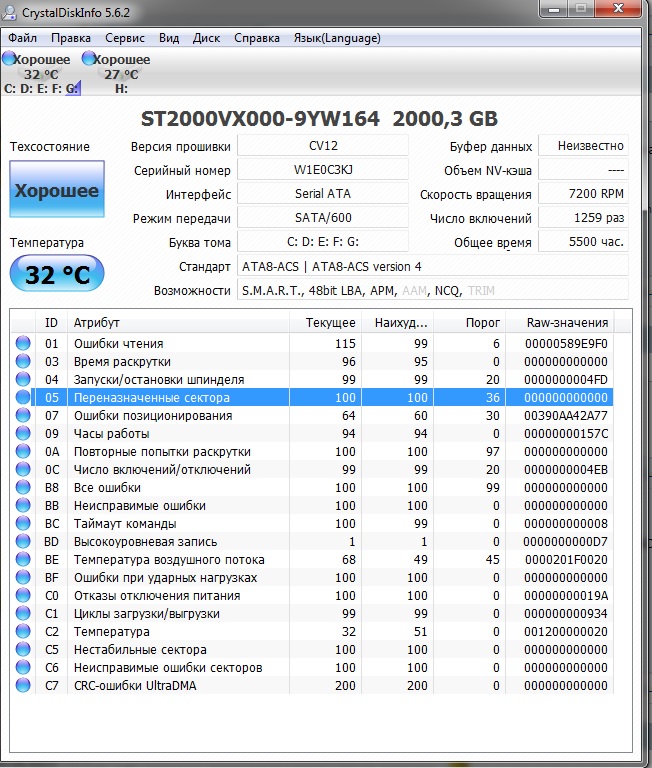Click status icon of row C0 Отказы отключения питания
652x768 pixels.
pos(23,596)
